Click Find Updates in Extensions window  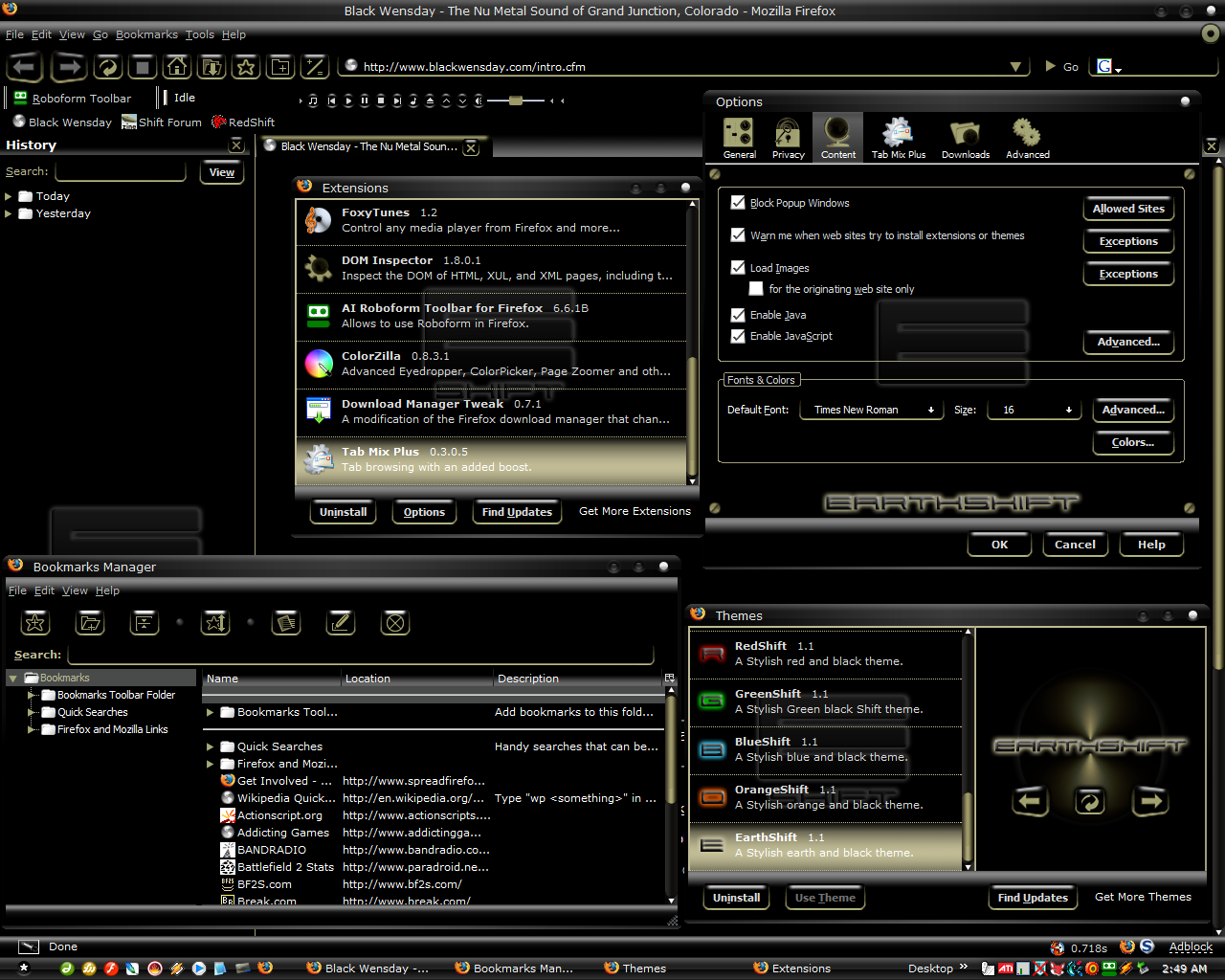(517, 512)
